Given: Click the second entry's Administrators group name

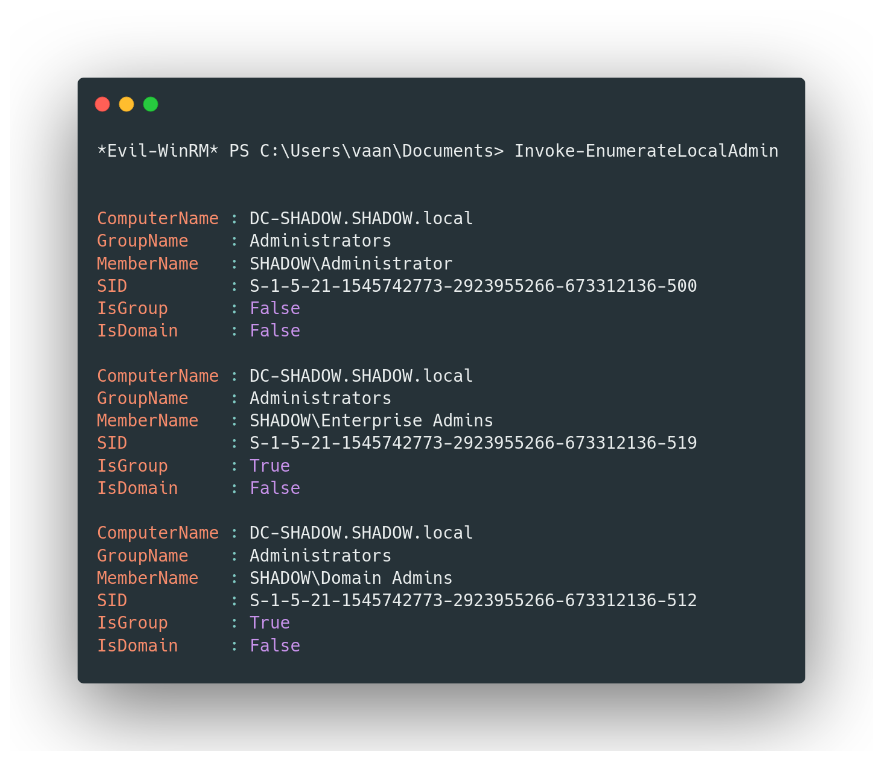Looking at the screenshot, I should (x=320, y=398).
